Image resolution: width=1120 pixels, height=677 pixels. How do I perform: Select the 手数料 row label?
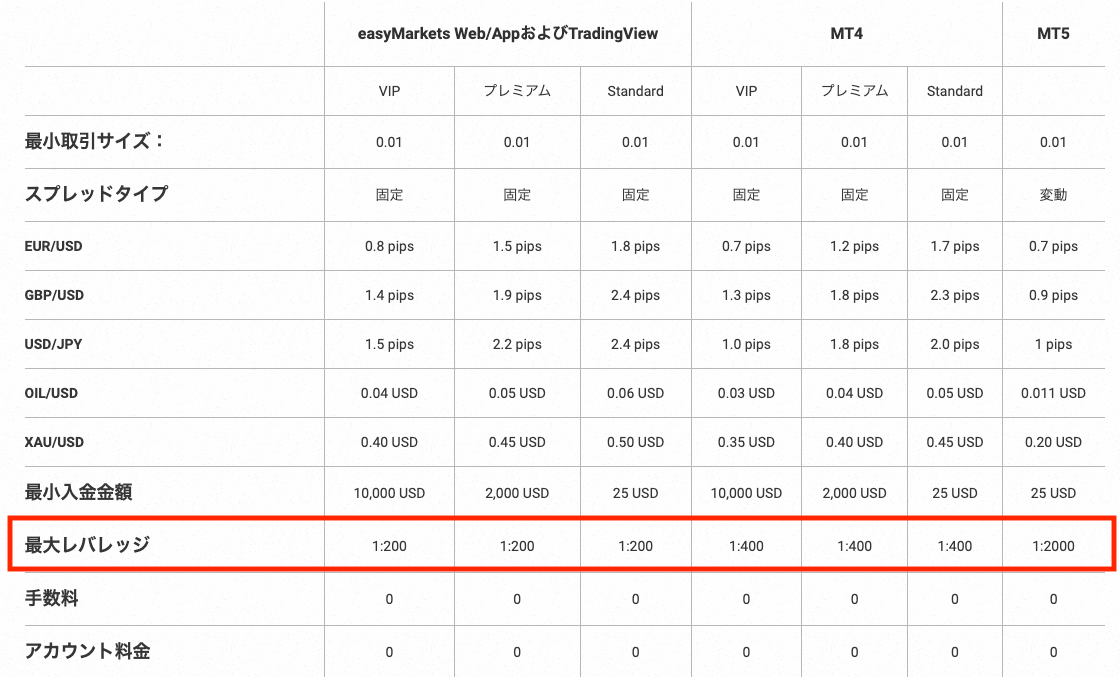click(x=51, y=598)
